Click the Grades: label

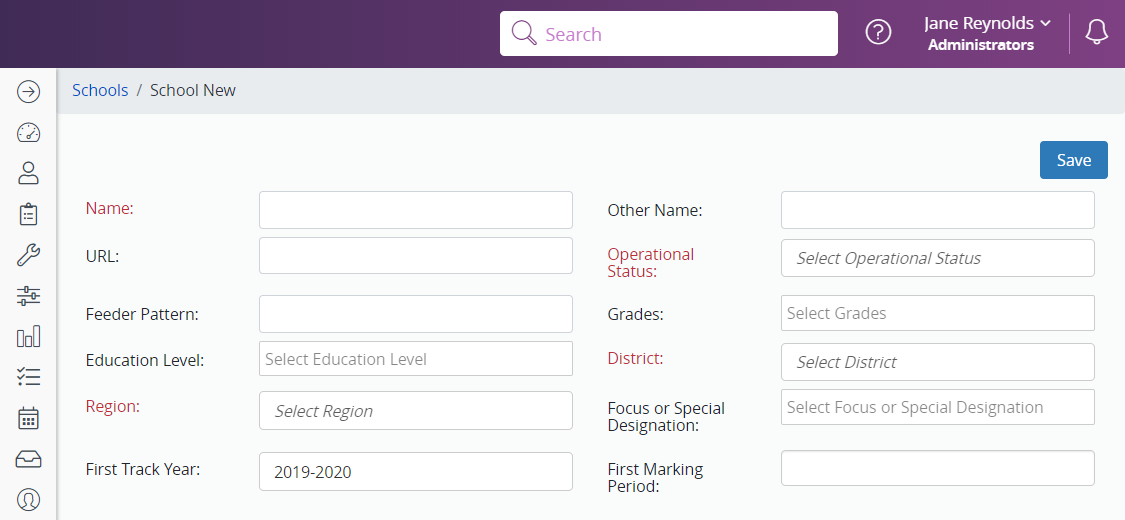tap(636, 313)
